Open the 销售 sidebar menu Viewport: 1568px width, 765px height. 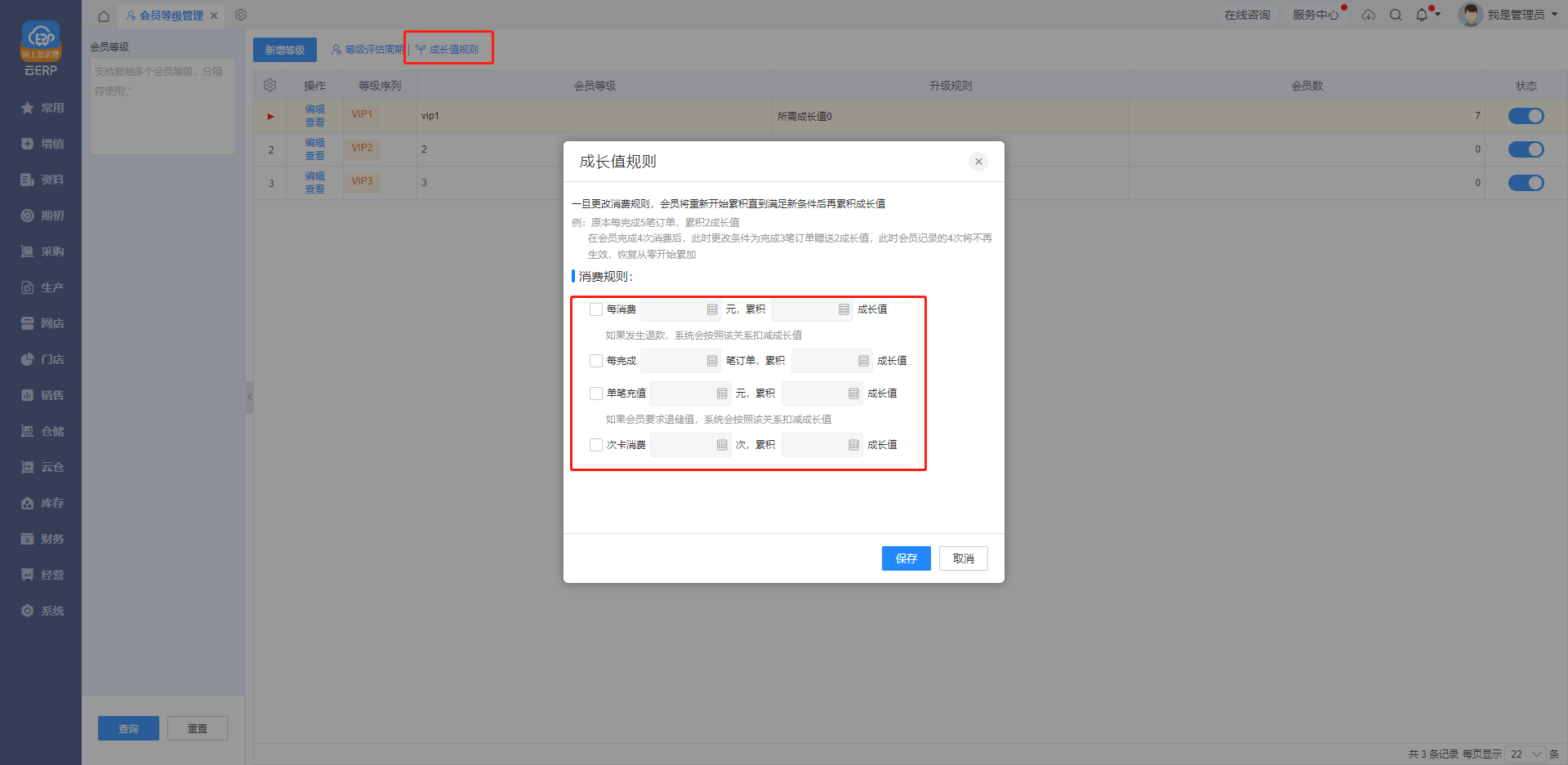coord(41,395)
